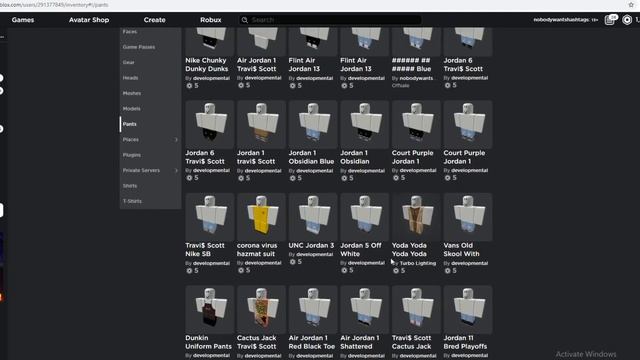Click Yoda Yoda Yoda Yoda brown robe thumbnail

[416, 217]
